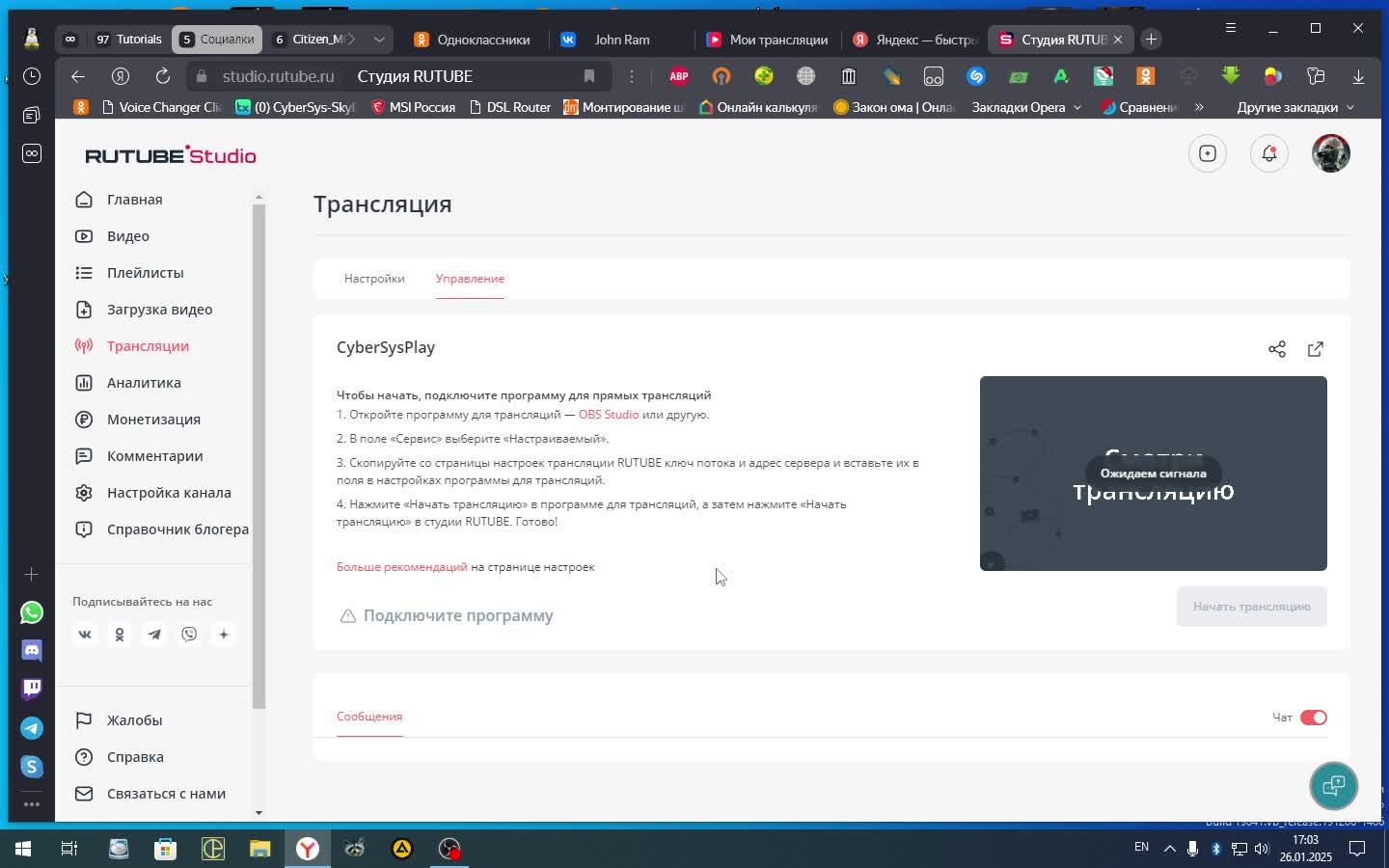
Task: Open the notifications bell
Action: pos(1269,153)
